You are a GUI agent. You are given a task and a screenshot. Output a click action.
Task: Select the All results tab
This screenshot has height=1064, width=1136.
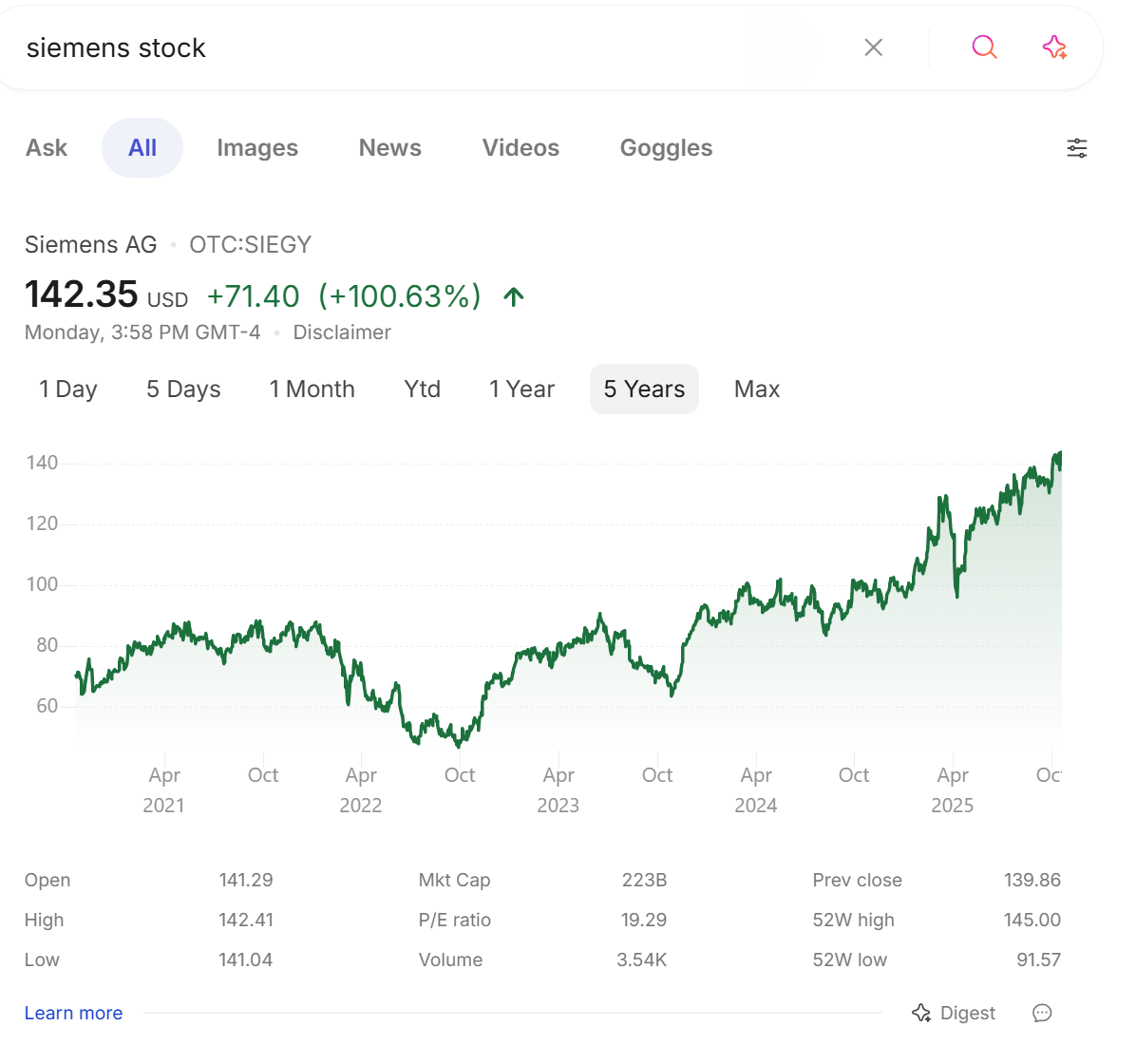142,148
